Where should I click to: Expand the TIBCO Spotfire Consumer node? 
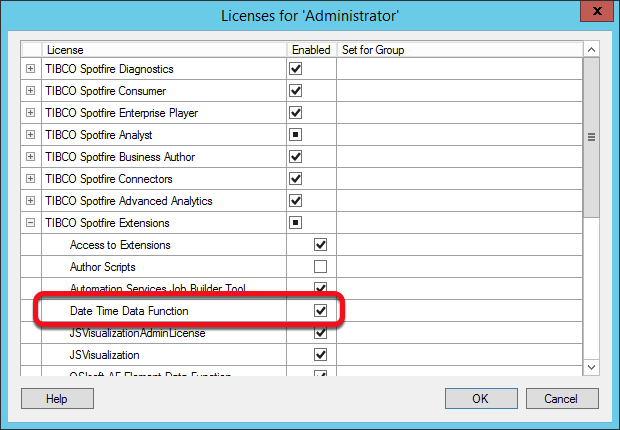(x=30, y=91)
